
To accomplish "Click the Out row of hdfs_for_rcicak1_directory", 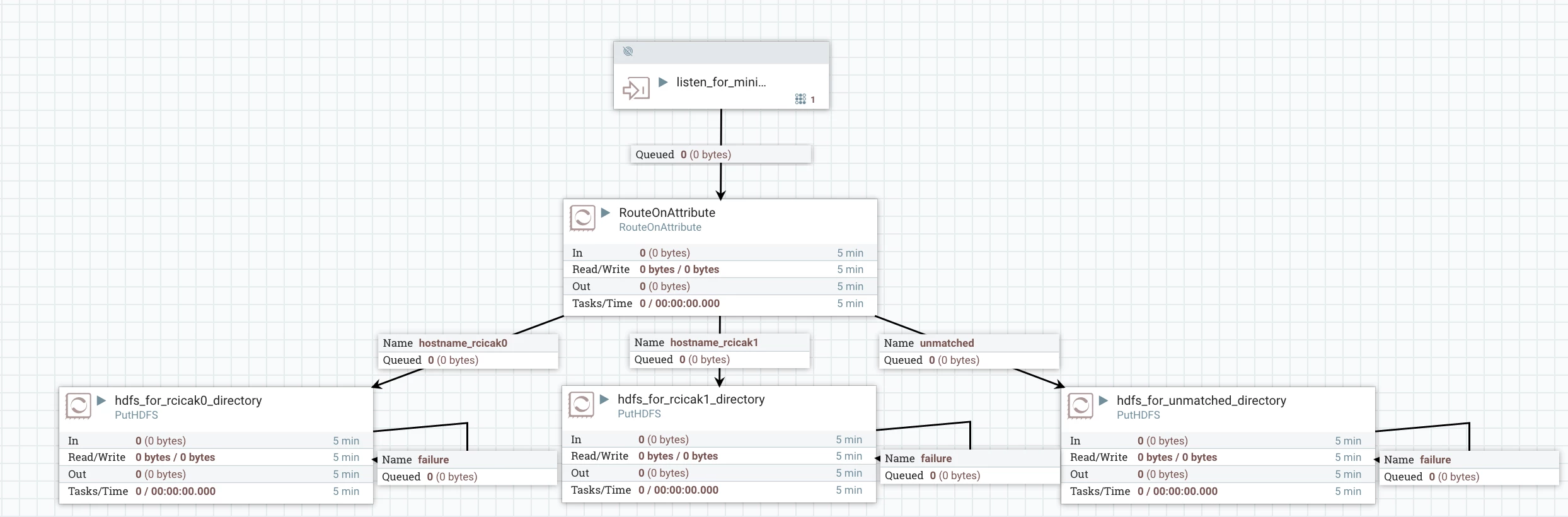I will click(x=719, y=473).
